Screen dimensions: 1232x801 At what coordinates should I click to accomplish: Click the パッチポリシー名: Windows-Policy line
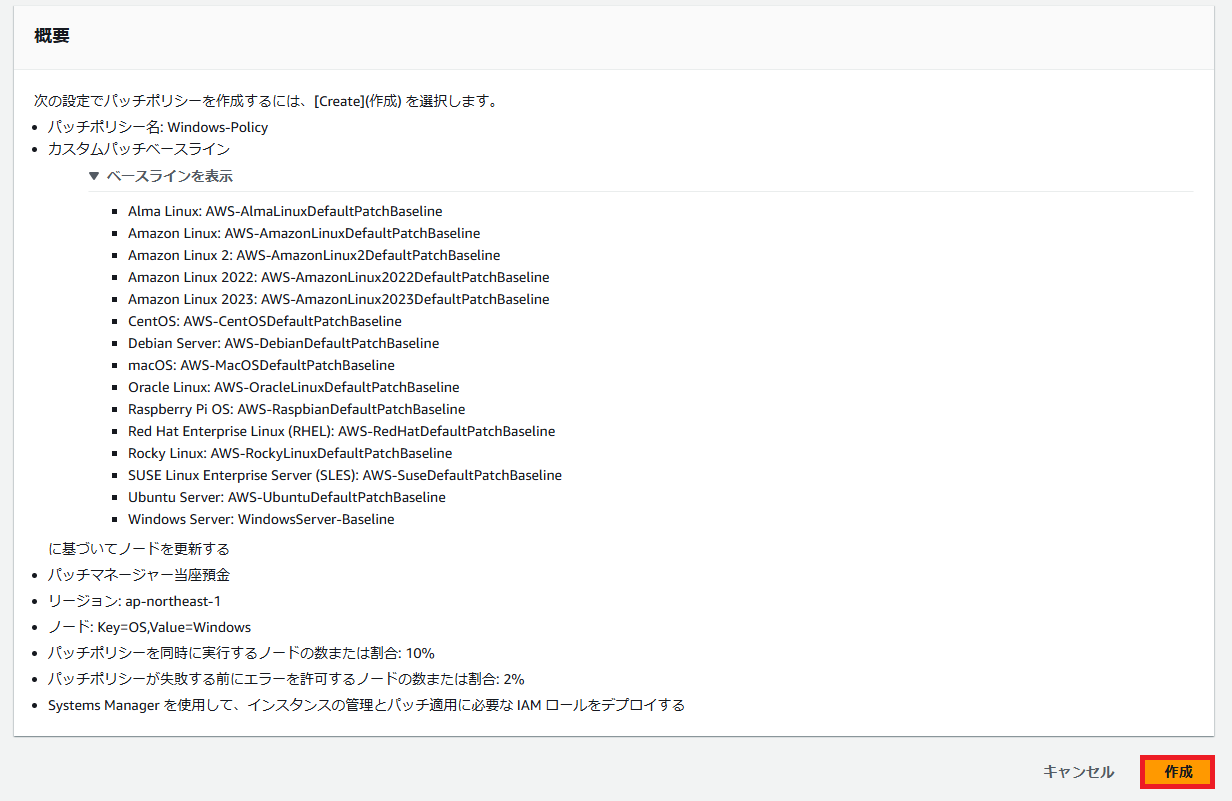[158, 127]
